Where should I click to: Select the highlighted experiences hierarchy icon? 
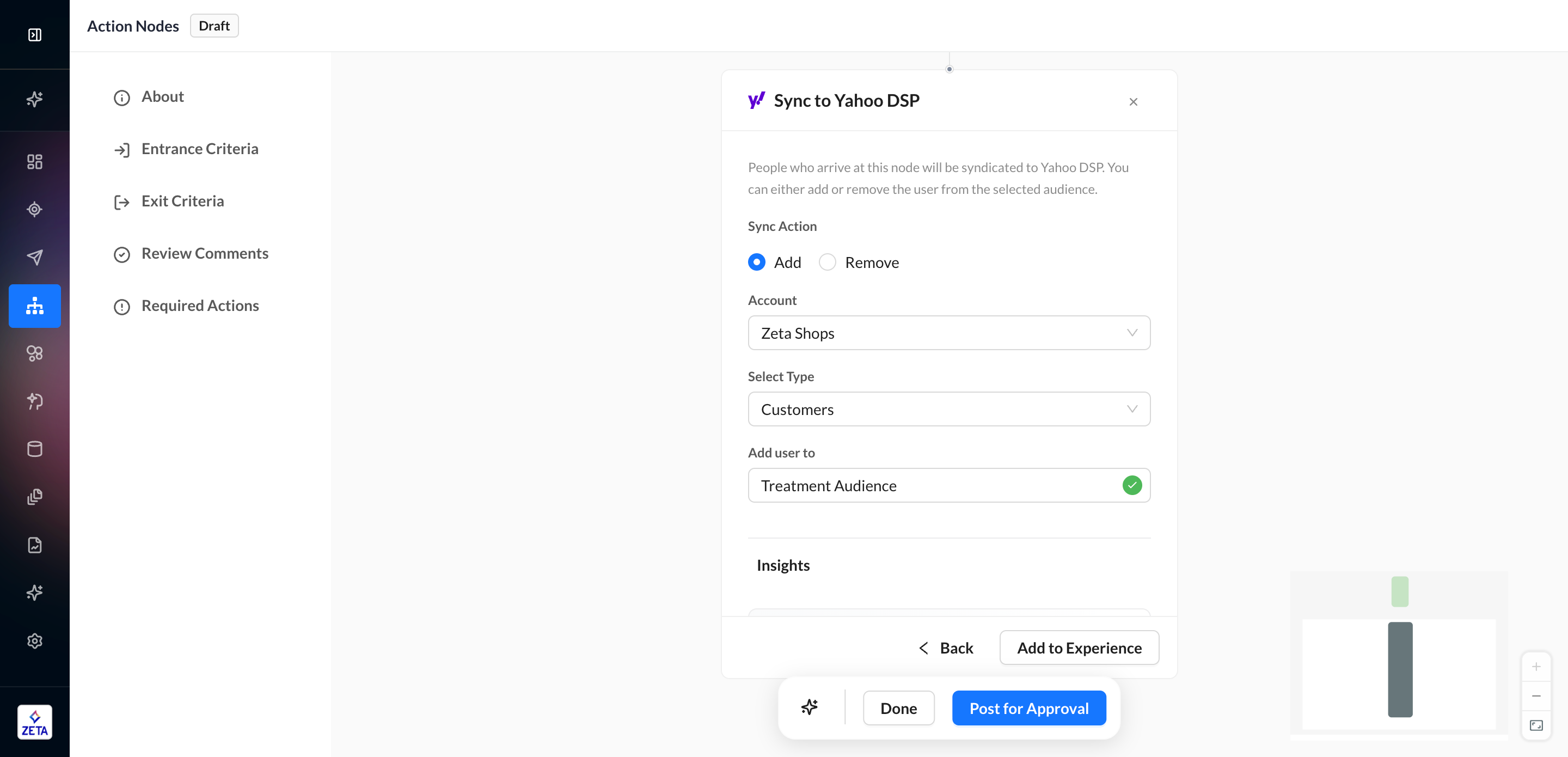point(35,306)
